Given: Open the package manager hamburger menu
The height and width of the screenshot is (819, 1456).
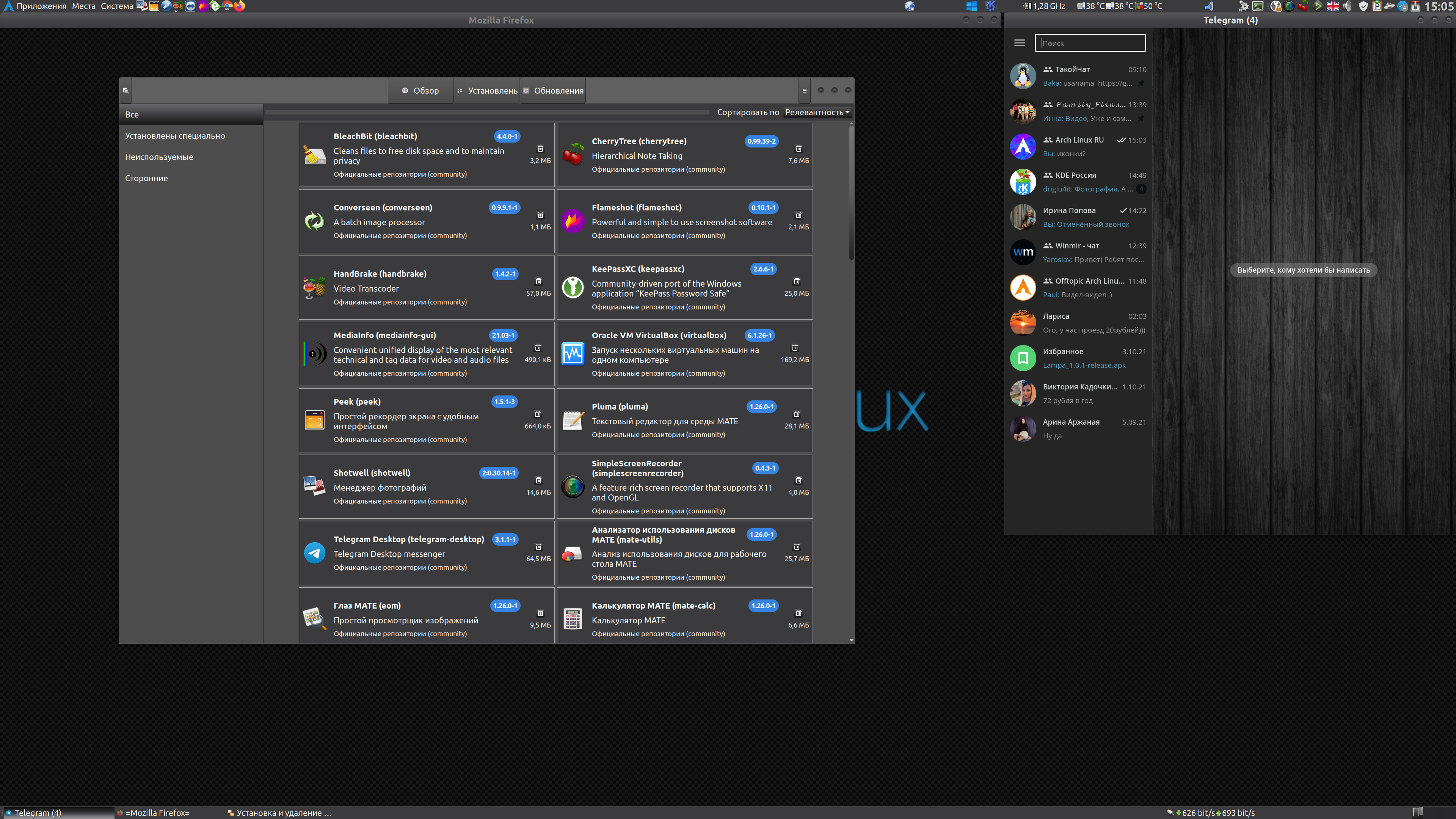Looking at the screenshot, I should [804, 91].
